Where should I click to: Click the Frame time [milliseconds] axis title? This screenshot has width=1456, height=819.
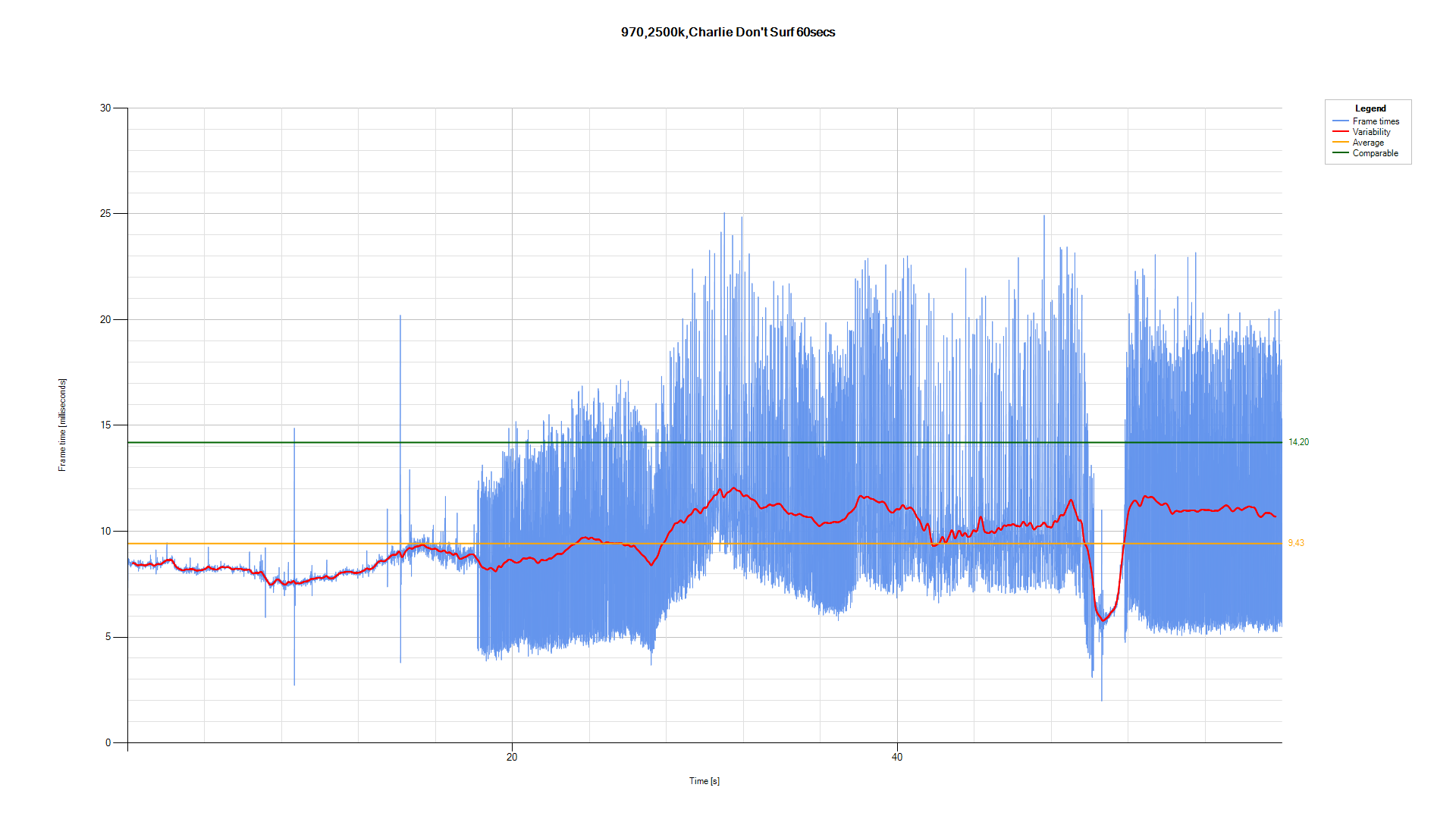pos(62,425)
